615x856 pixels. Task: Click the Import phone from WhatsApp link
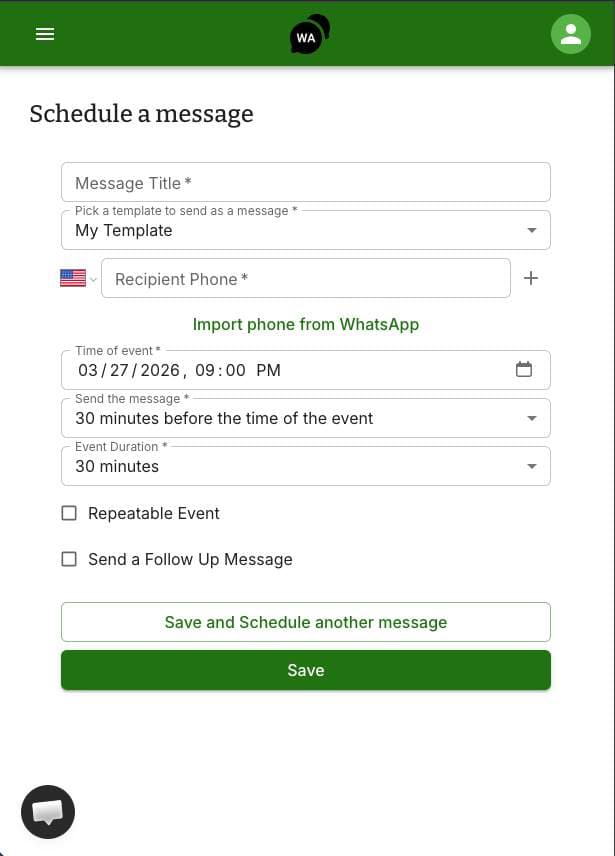click(x=306, y=324)
